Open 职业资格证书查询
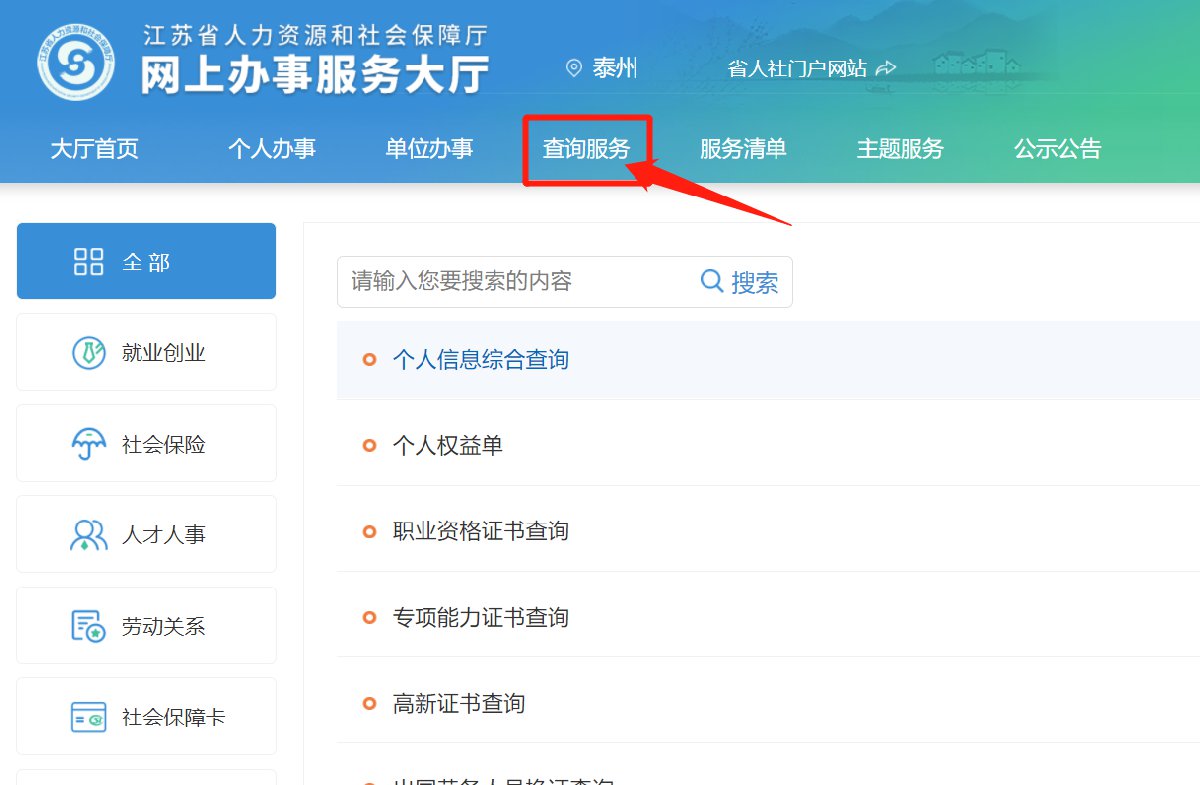Screen dimensions: 1200x785 pos(481,531)
